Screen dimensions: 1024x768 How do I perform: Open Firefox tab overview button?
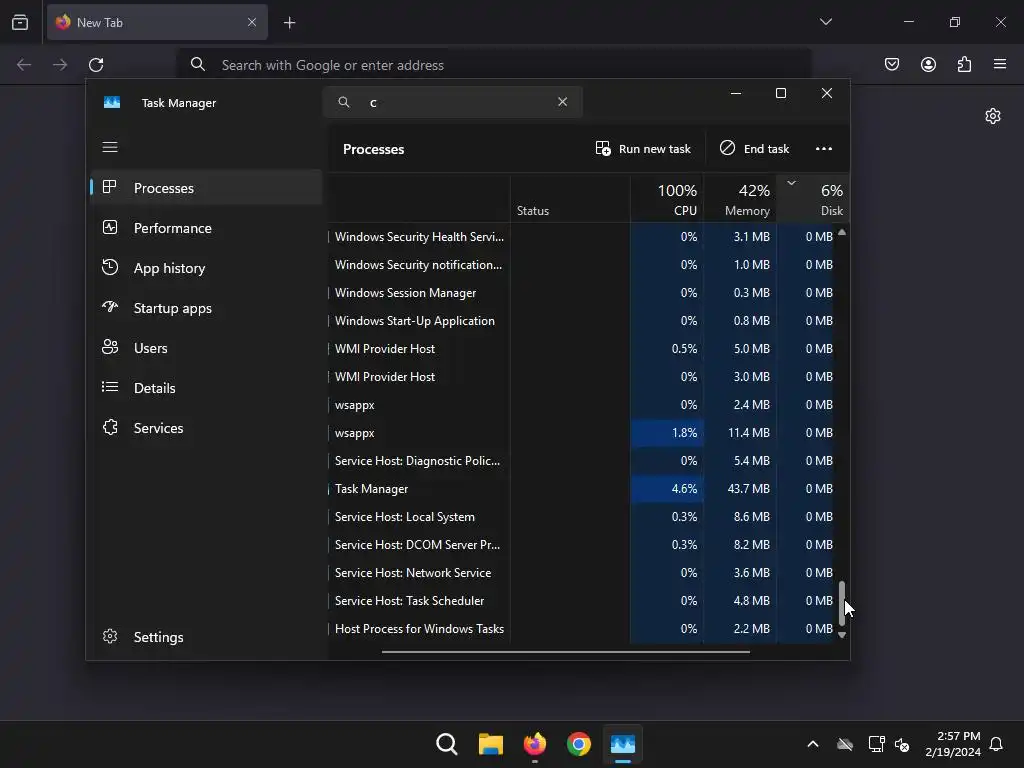click(20, 22)
